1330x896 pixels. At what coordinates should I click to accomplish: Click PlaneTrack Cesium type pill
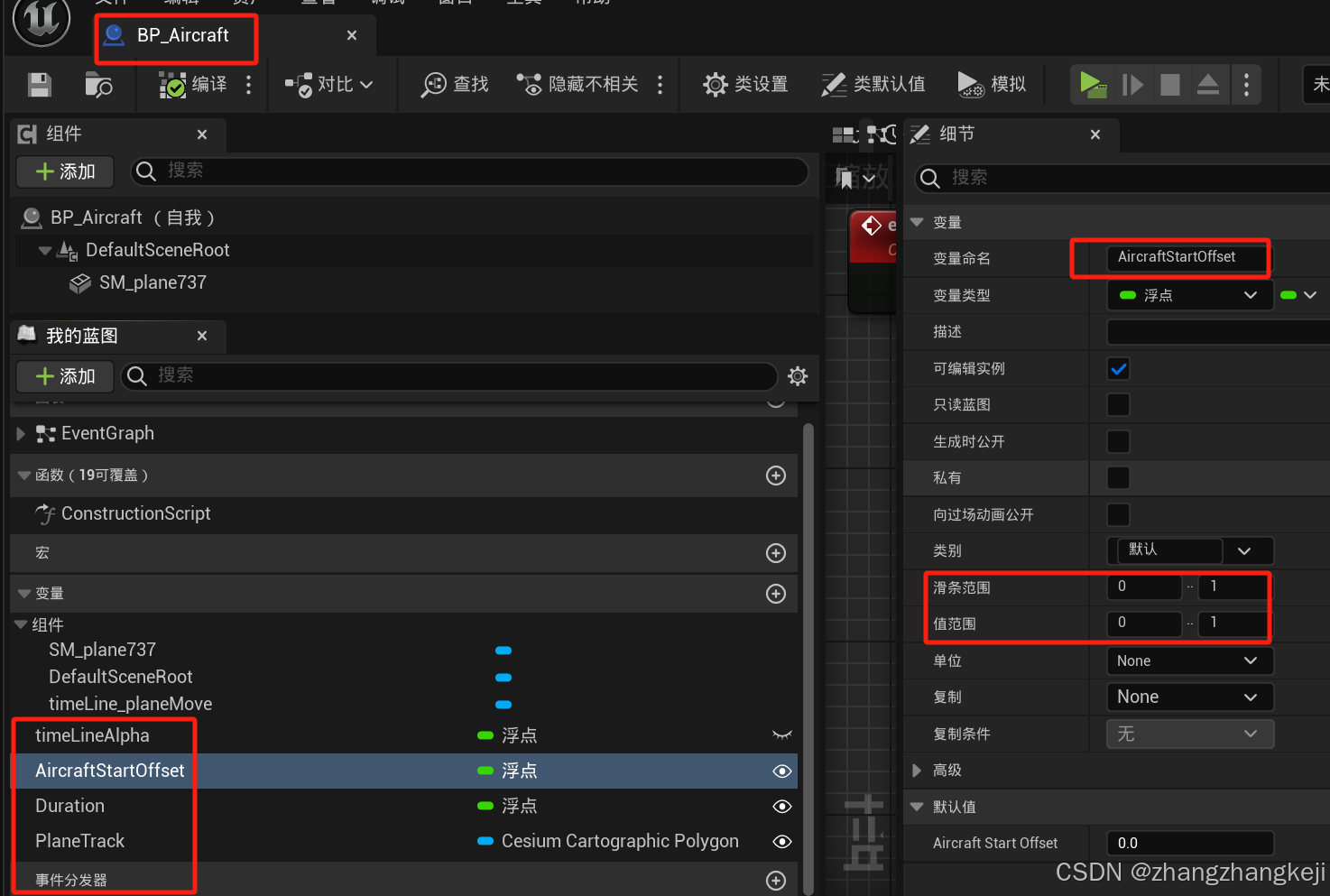click(485, 842)
